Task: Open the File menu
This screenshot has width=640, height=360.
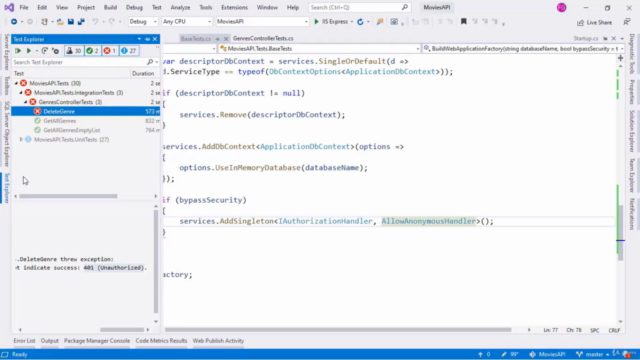Action: pos(24,7)
